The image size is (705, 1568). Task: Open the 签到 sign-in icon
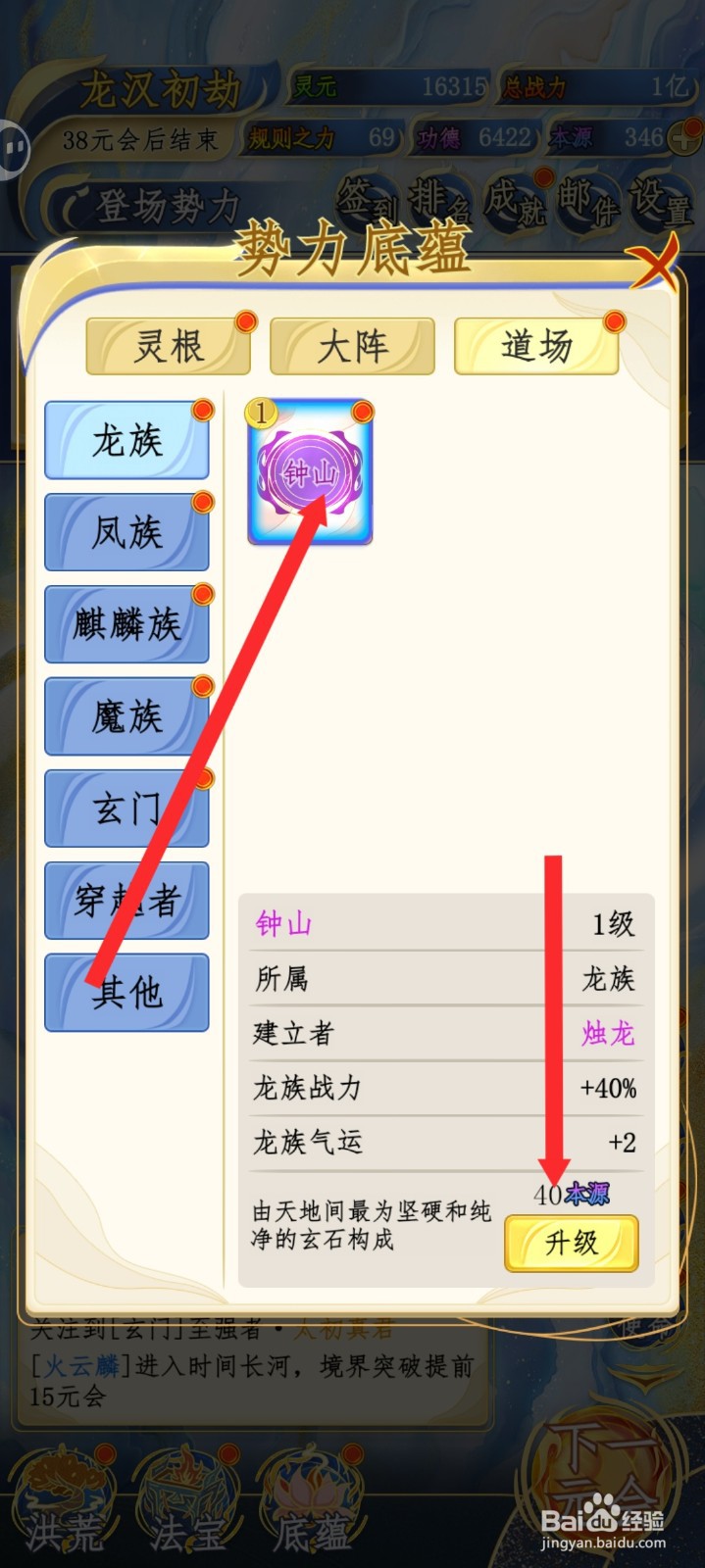[x=368, y=200]
